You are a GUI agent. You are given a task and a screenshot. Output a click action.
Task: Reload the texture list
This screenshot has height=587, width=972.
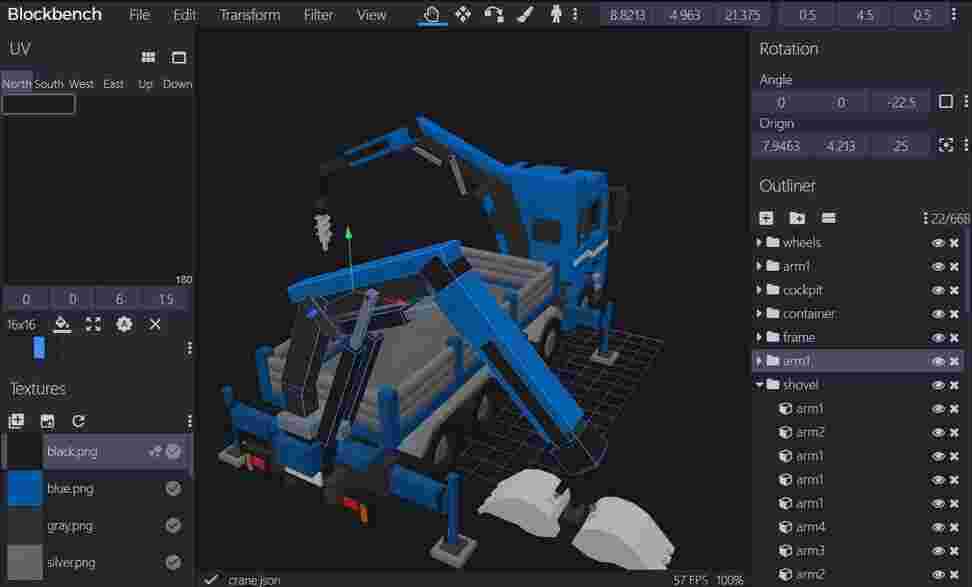[x=78, y=420]
